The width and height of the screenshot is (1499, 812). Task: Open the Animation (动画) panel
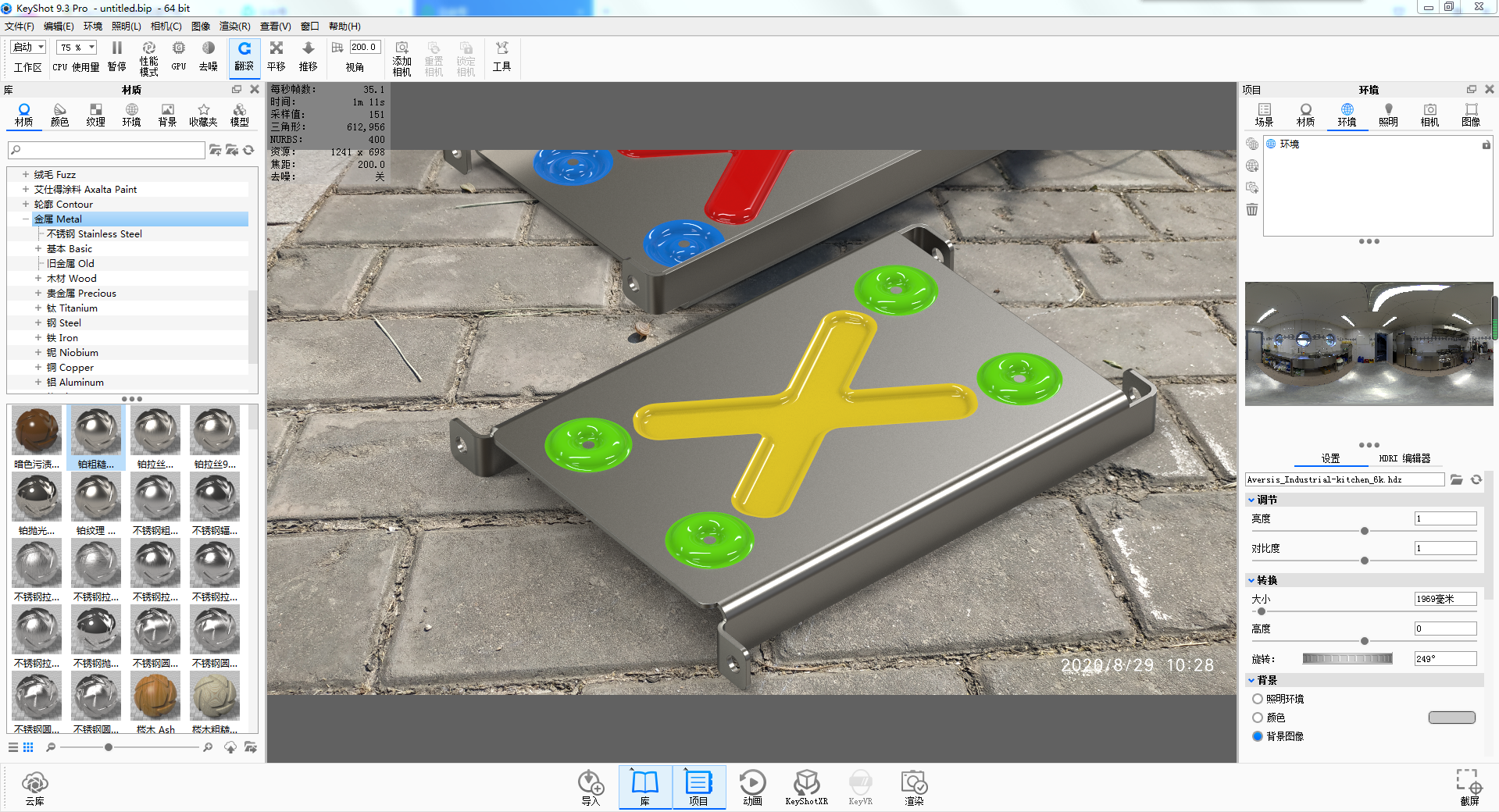click(x=752, y=787)
